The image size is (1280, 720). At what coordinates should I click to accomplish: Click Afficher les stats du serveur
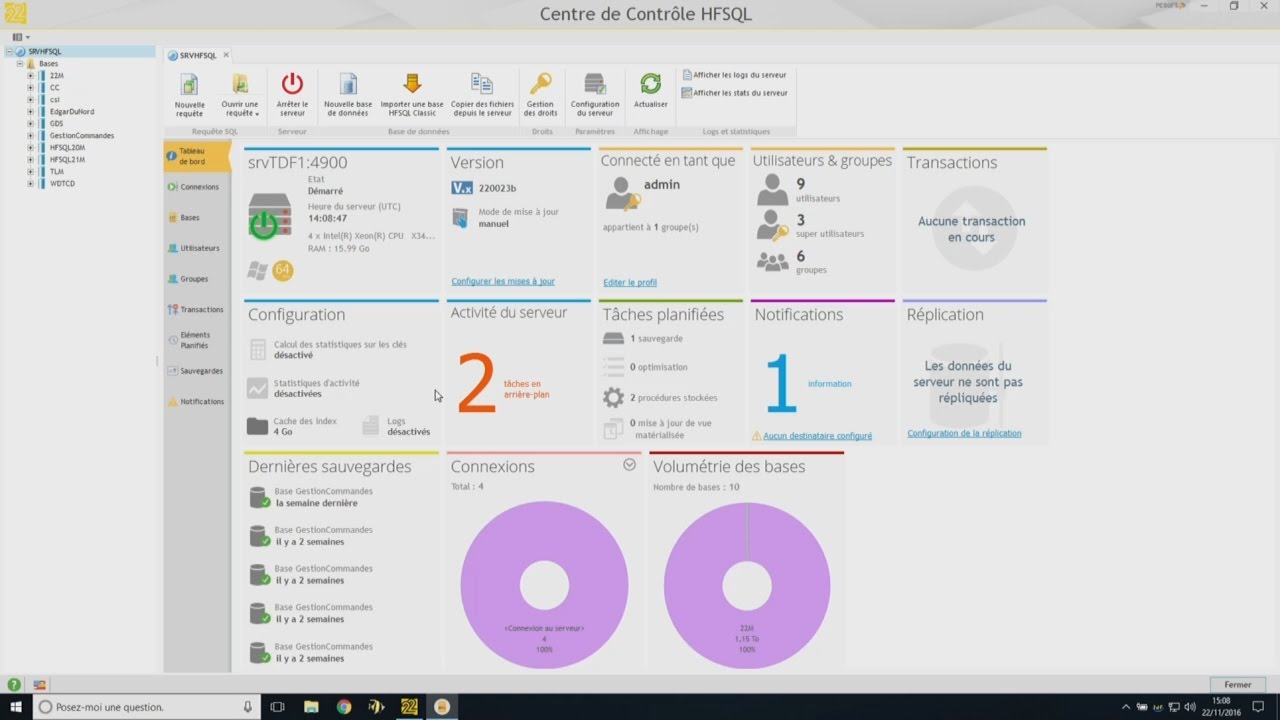click(x=734, y=93)
